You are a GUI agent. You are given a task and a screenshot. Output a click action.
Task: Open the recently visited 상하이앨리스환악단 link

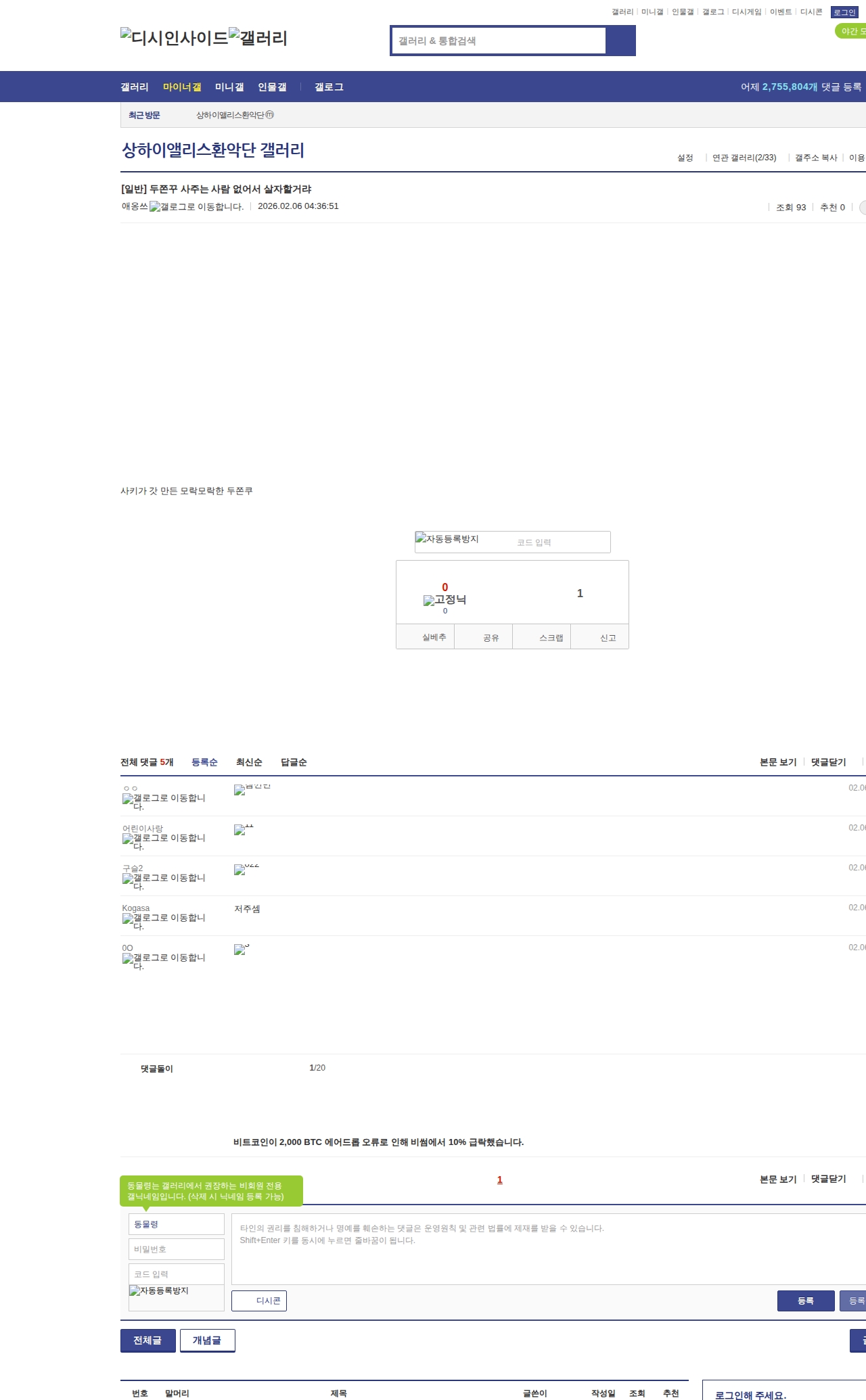[235, 115]
